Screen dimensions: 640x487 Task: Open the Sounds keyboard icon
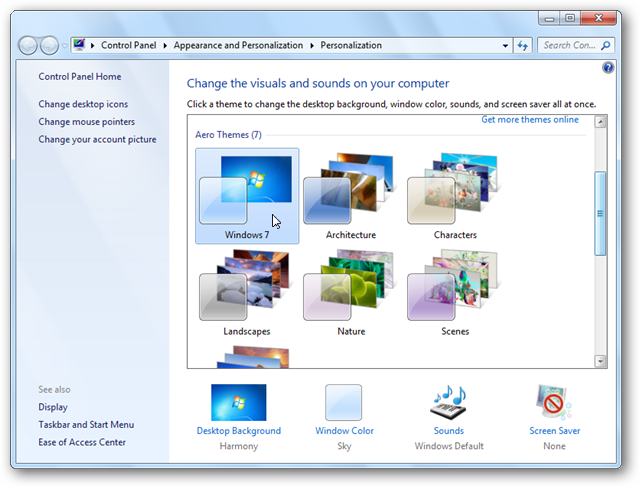[449, 402]
